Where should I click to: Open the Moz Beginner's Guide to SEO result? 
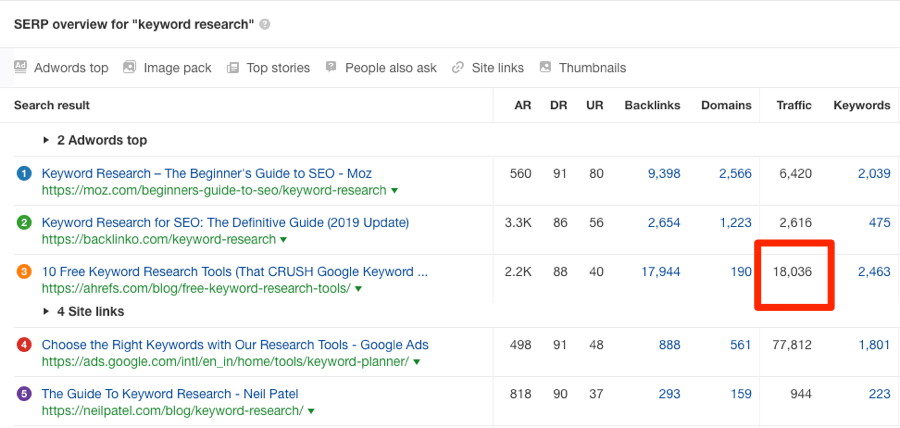[x=207, y=173]
